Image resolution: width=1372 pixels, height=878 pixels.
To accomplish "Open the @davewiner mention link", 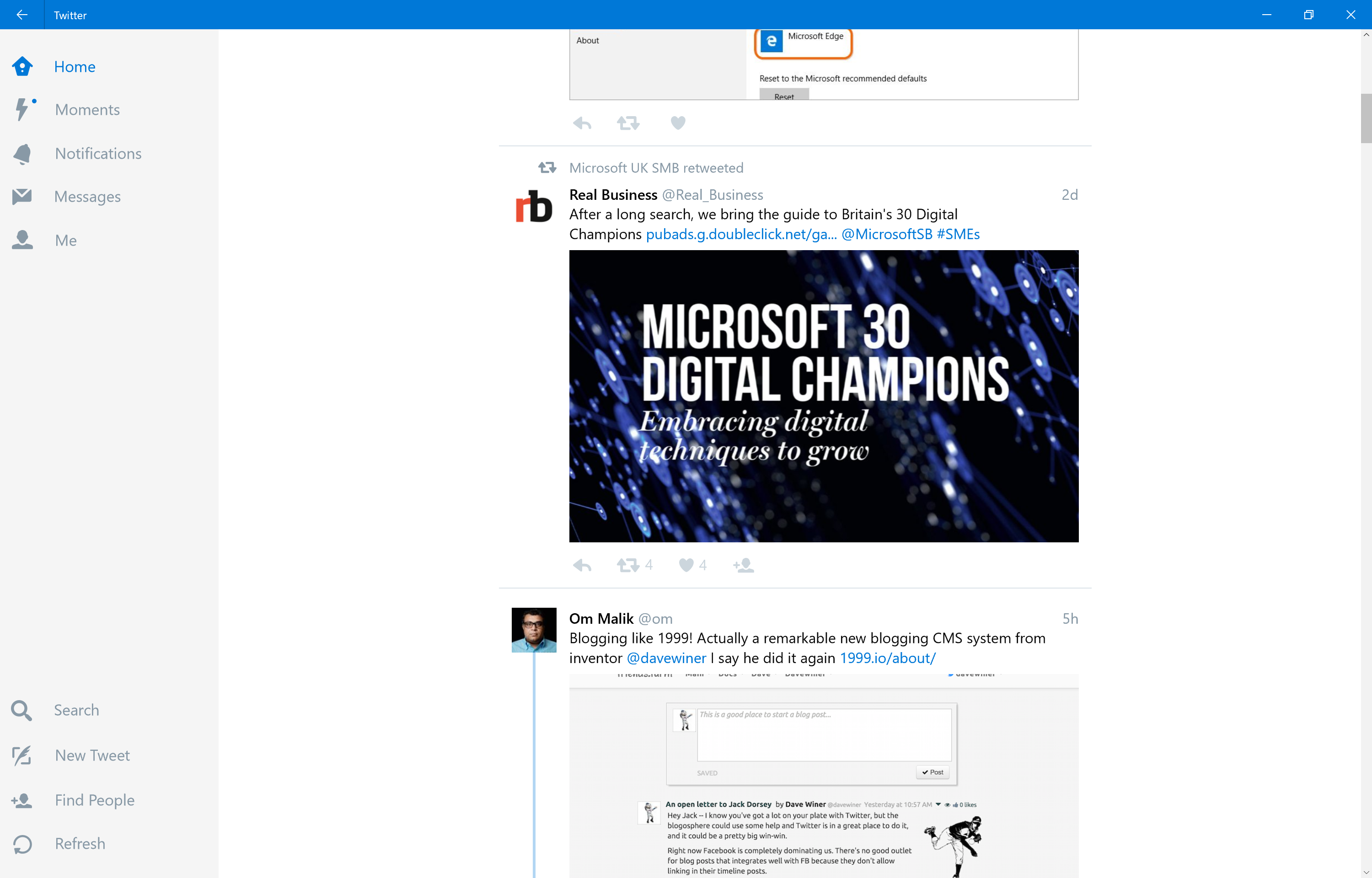I will [666, 658].
